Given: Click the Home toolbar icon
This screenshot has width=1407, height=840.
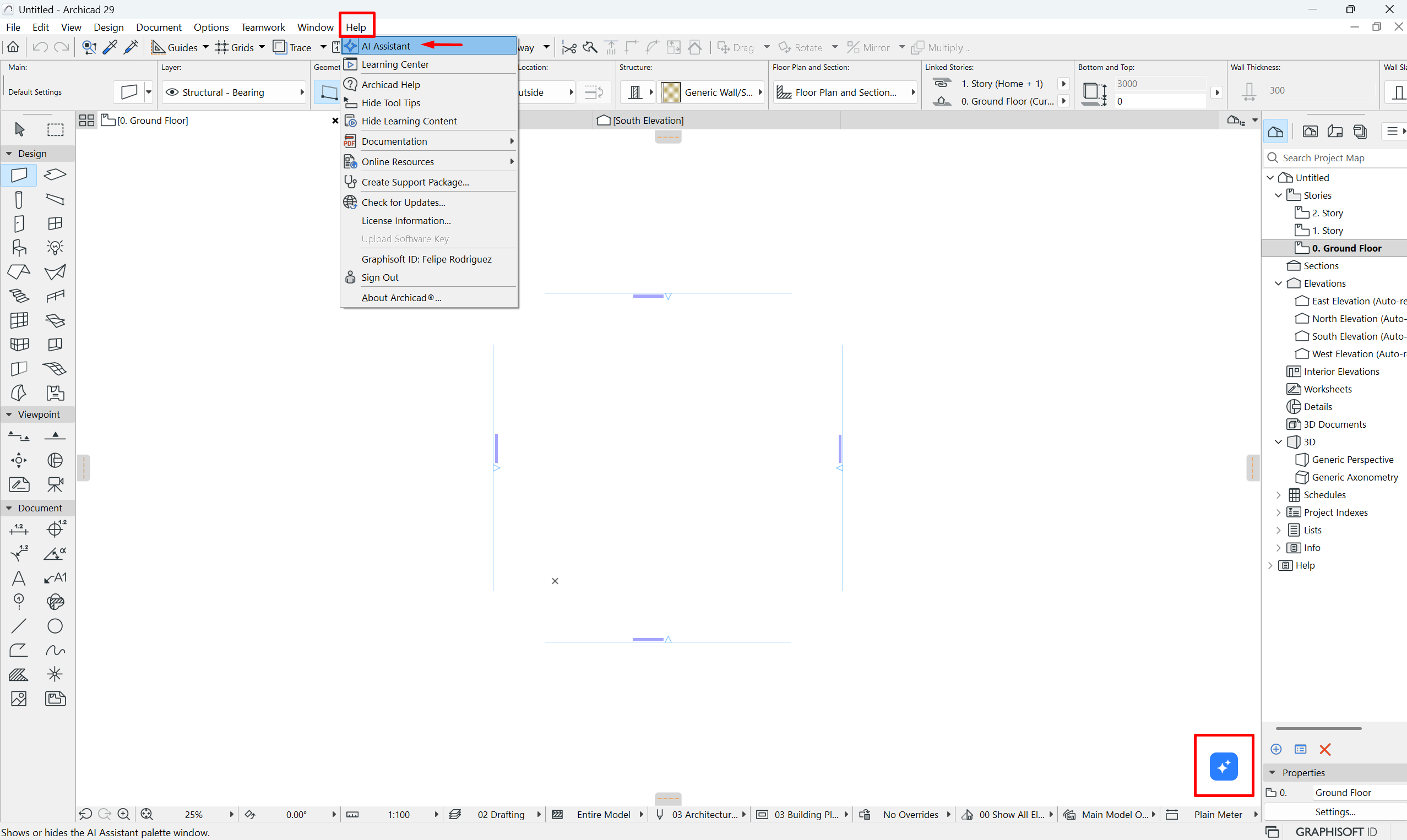Looking at the screenshot, I should (x=13, y=47).
